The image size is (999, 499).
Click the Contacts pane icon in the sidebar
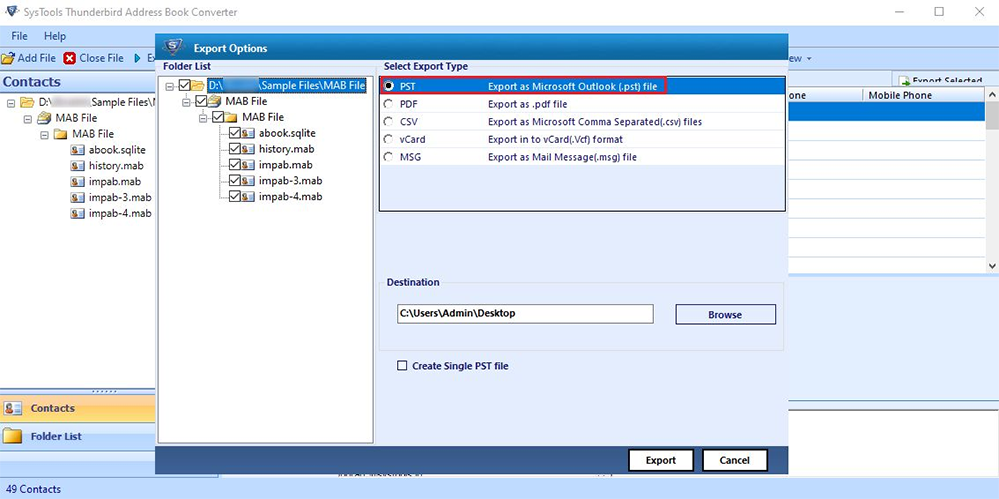coord(13,408)
